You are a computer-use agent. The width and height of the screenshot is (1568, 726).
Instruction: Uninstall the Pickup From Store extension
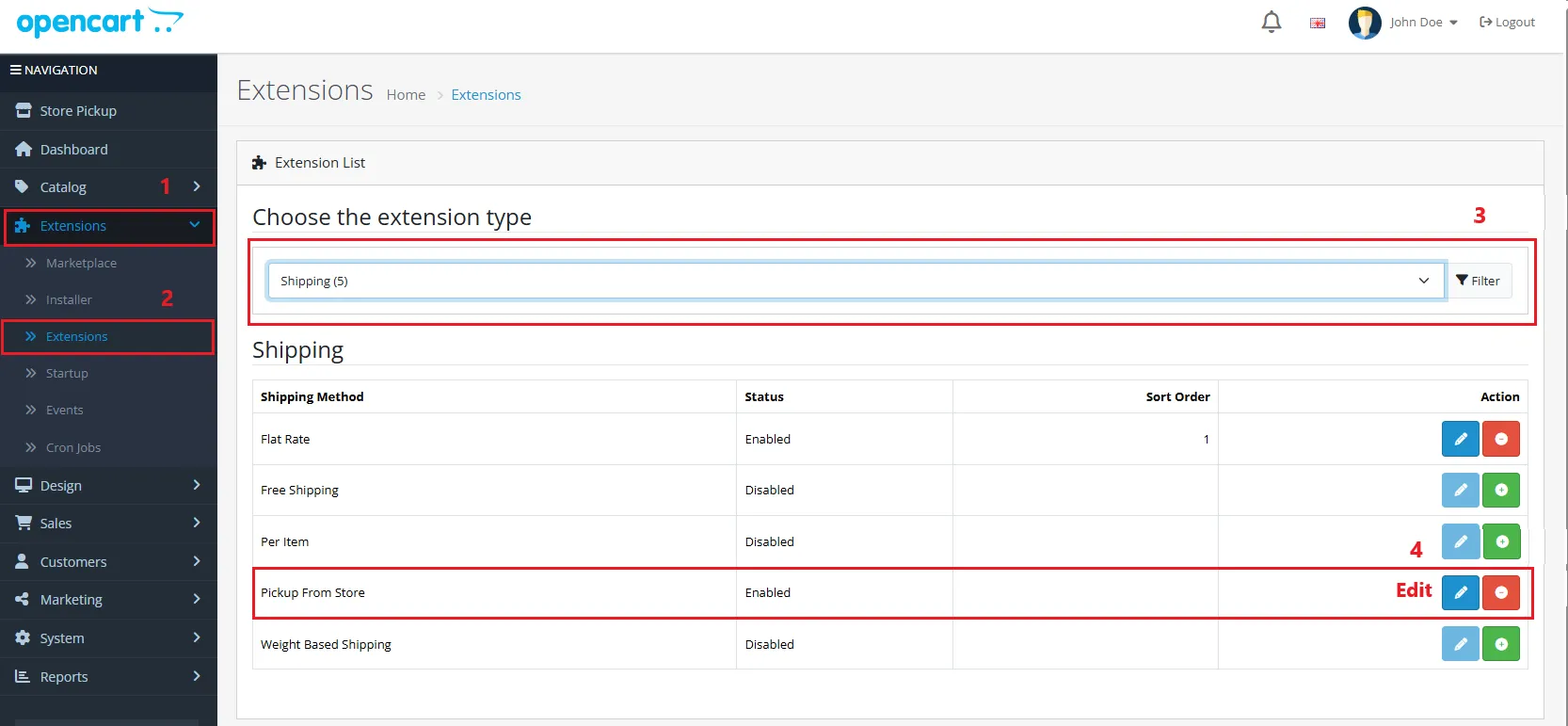[1500, 592]
